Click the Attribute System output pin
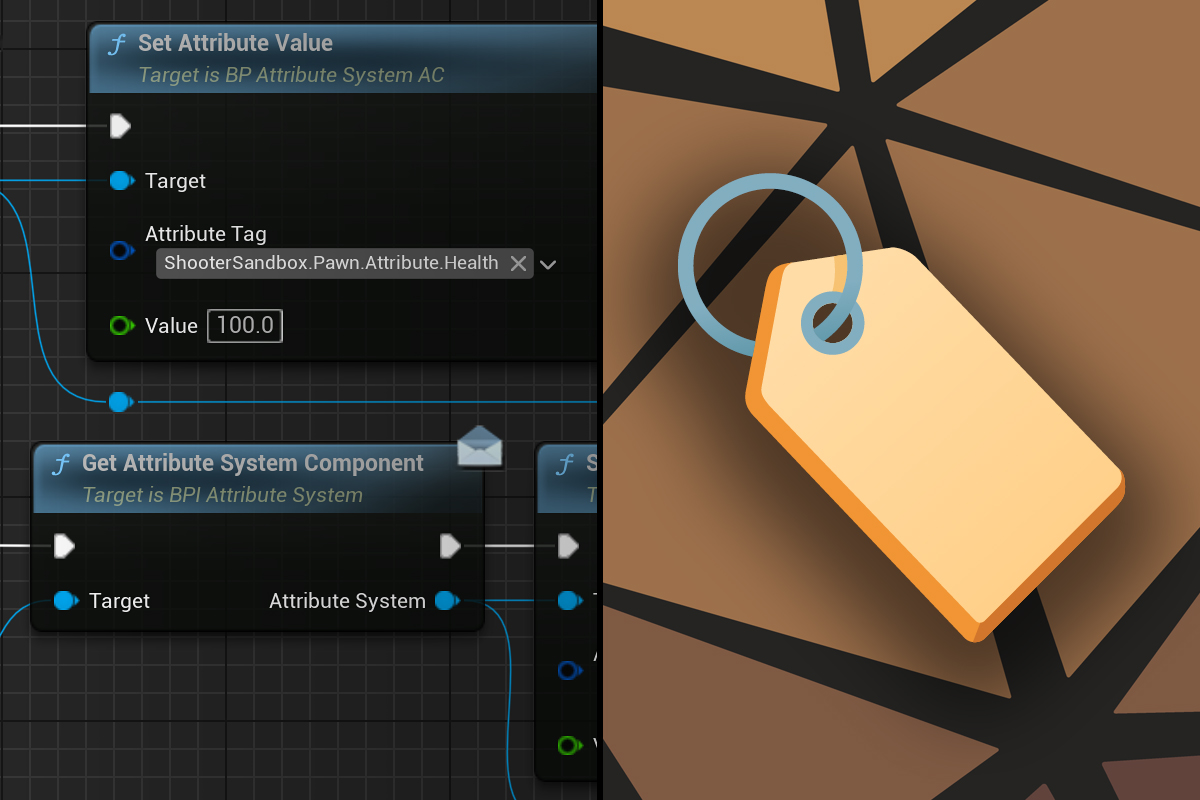Viewport: 1200px width, 800px height. pyautogui.click(x=447, y=601)
